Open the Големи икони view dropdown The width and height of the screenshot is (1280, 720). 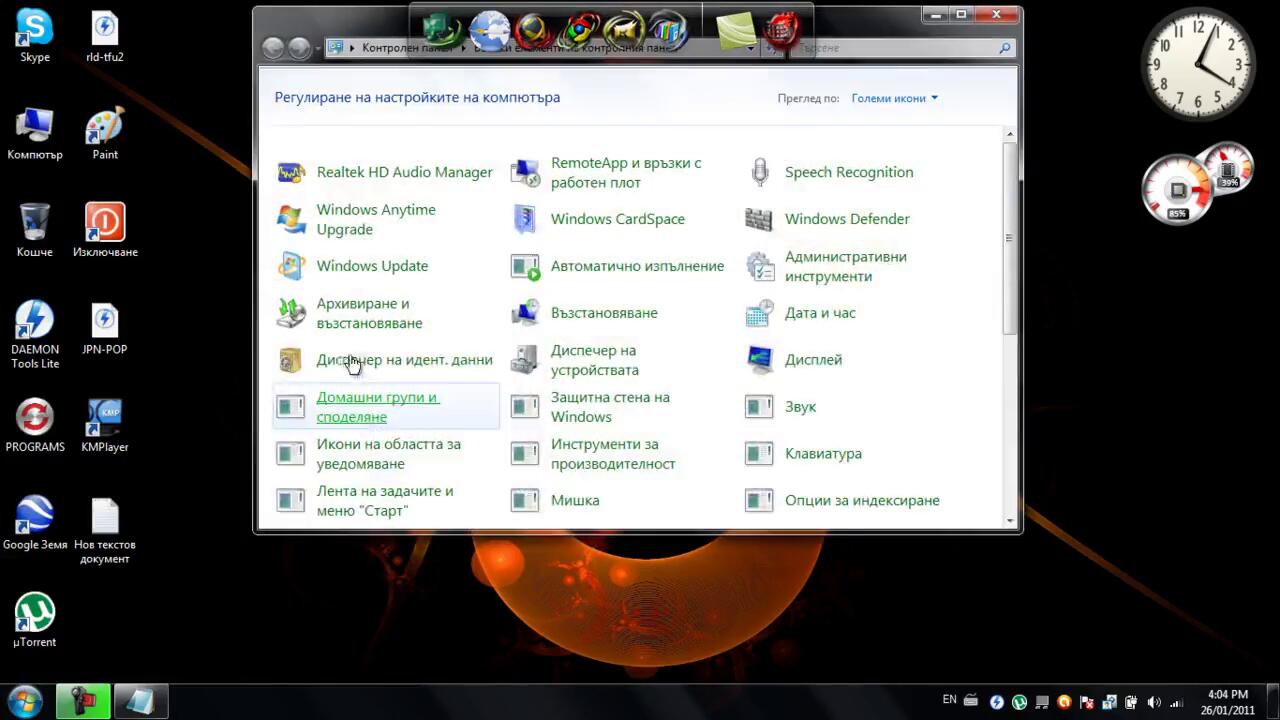click(x=894, y=98)
